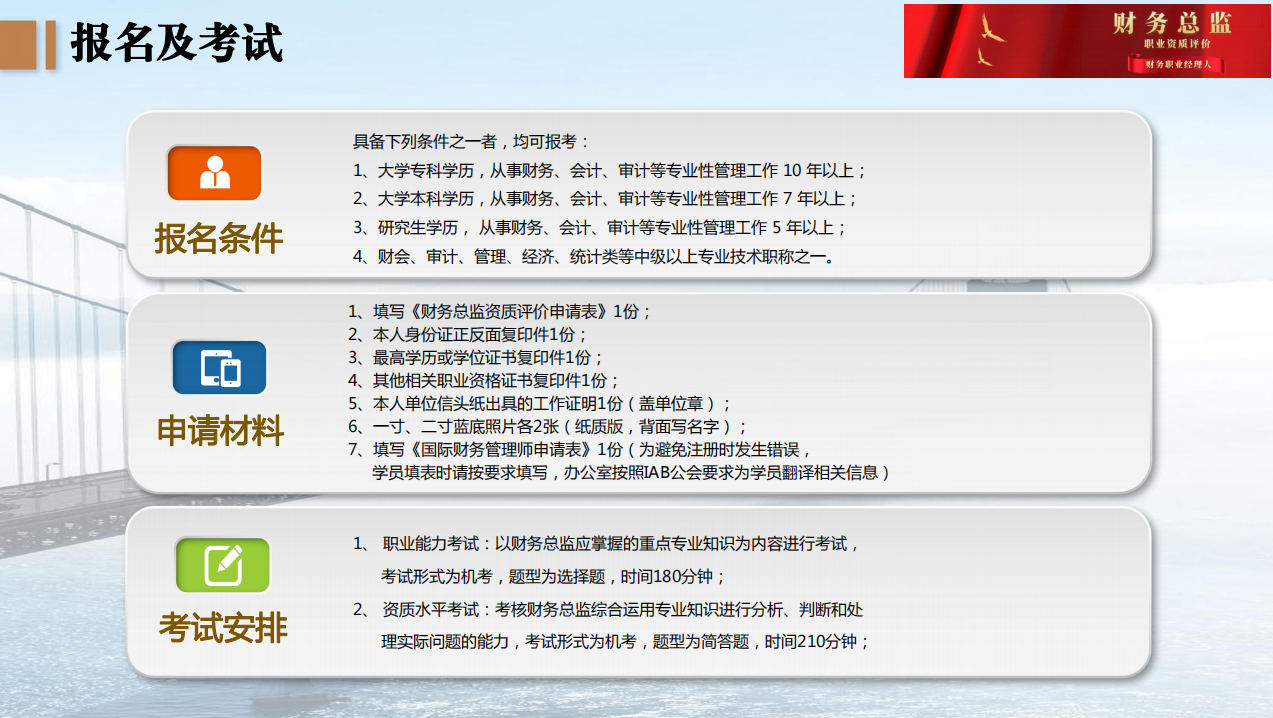Click the line 具备下列条件之一者，均可报考
1273x718 pixels.
(x=472, y=141)
